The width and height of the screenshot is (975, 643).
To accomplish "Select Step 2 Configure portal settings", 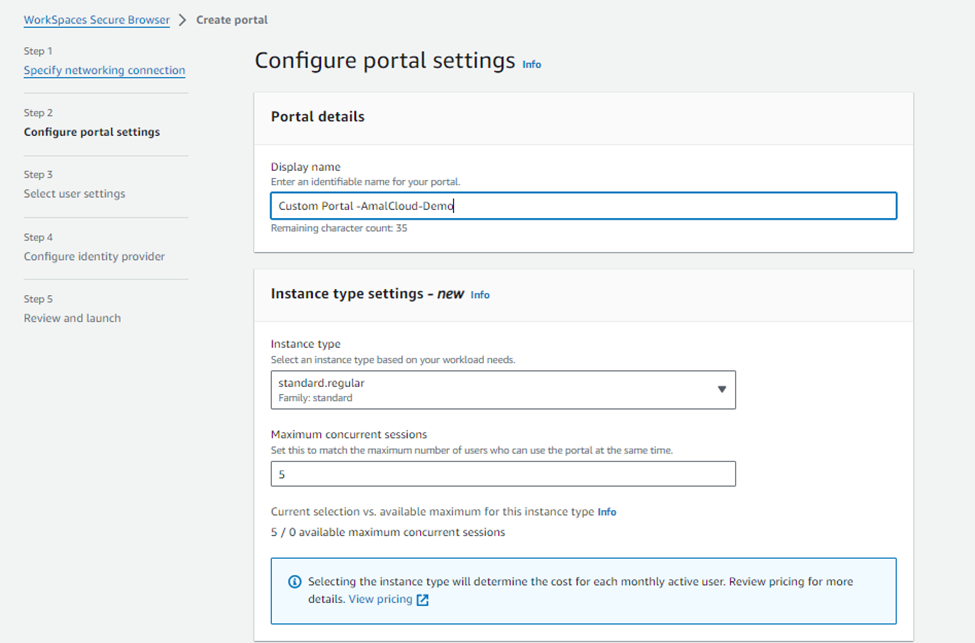I will (x=92, y=132).
